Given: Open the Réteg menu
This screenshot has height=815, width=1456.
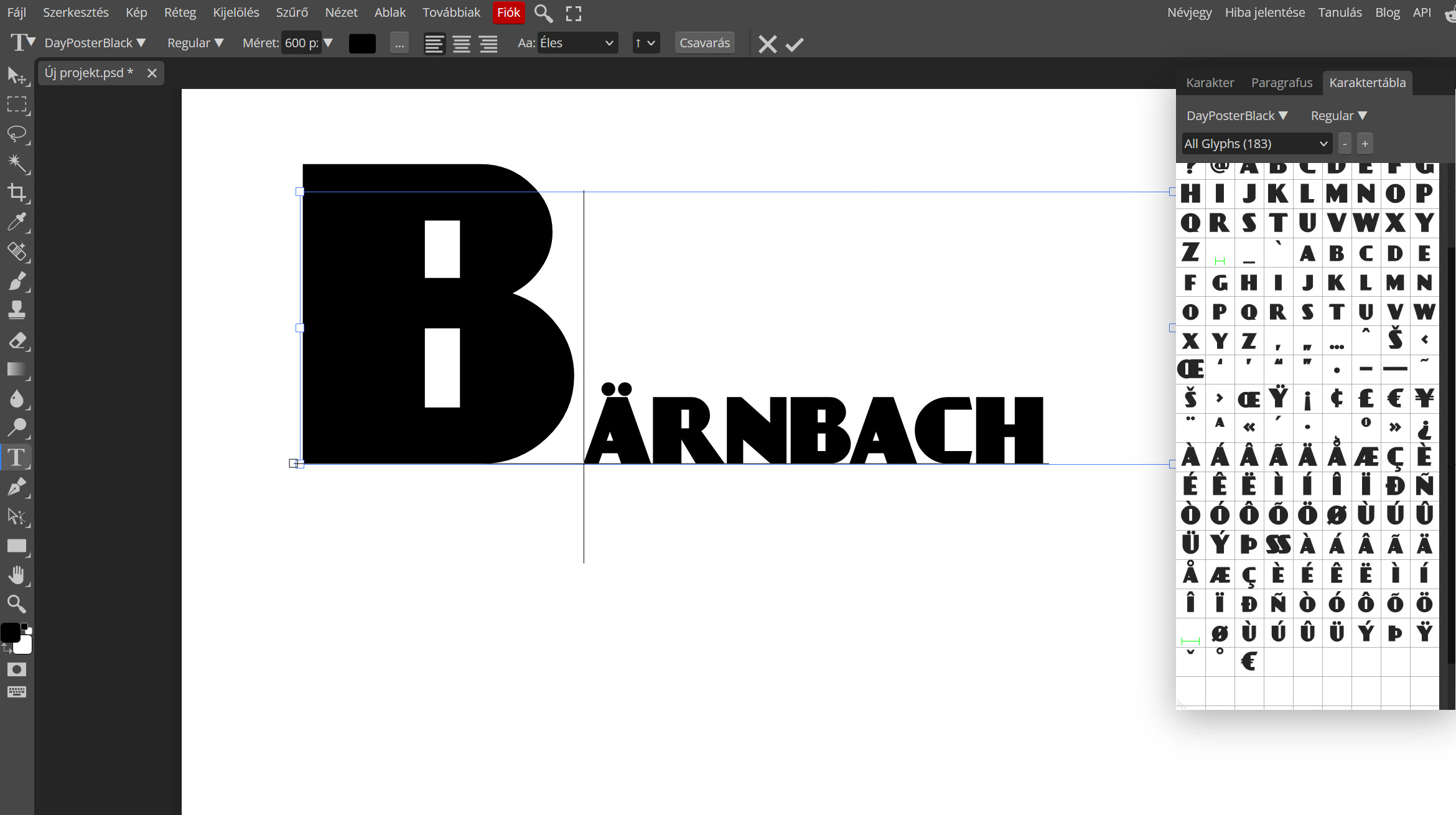Looking at the screenshot, I should point(180,12).
